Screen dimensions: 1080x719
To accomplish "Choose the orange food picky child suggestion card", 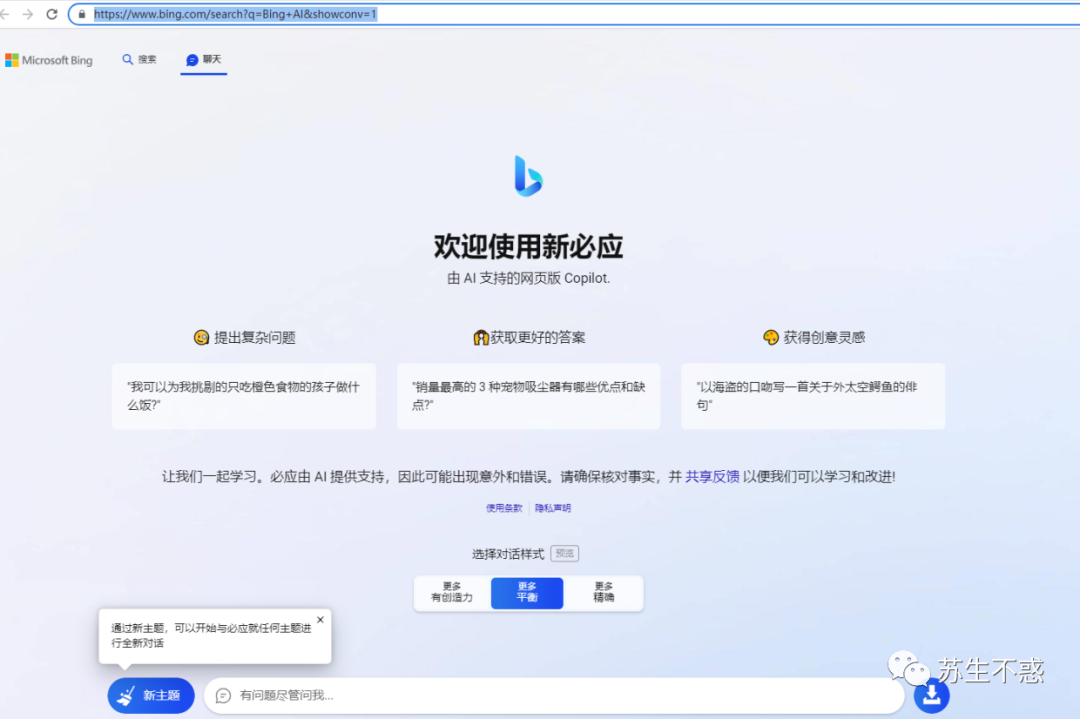I will coord(244,396).
